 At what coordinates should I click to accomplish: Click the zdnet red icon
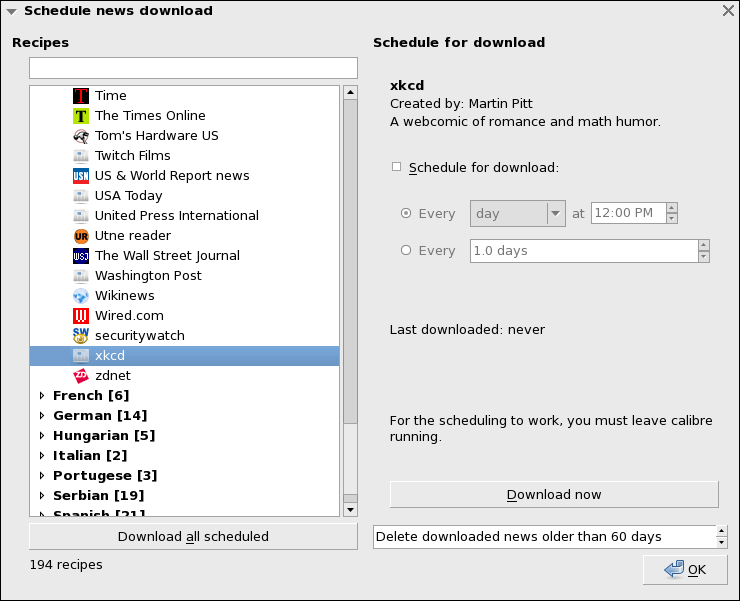[81, 375]
